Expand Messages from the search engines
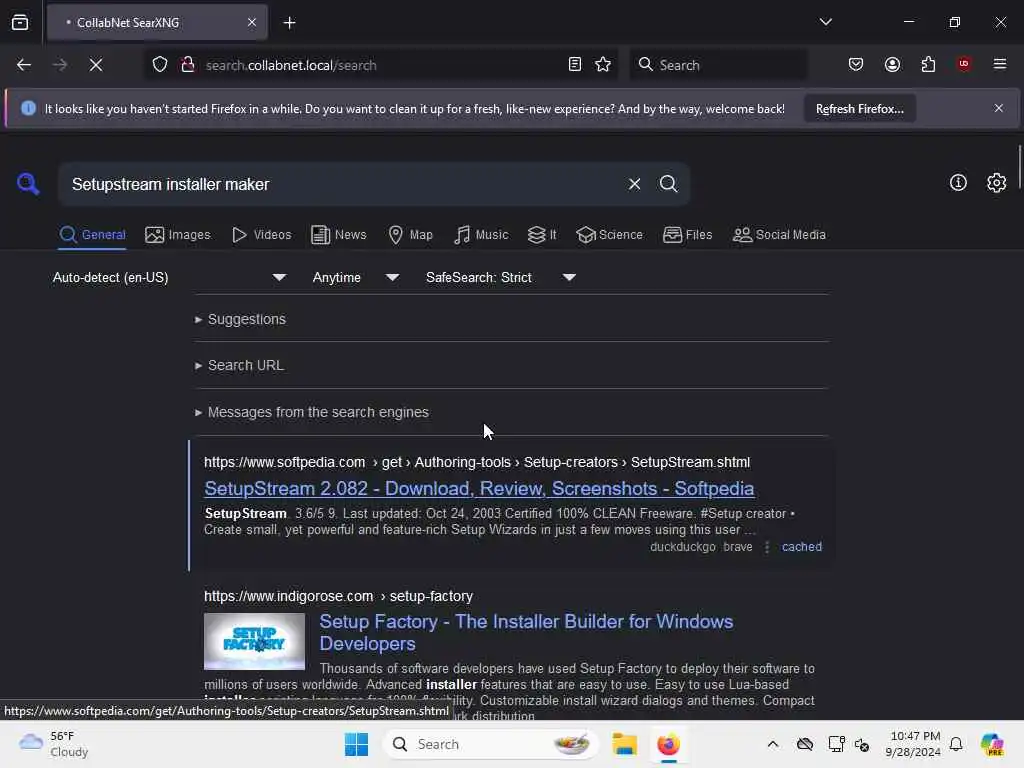This screenshot has width=1024, height=768. 312,413
